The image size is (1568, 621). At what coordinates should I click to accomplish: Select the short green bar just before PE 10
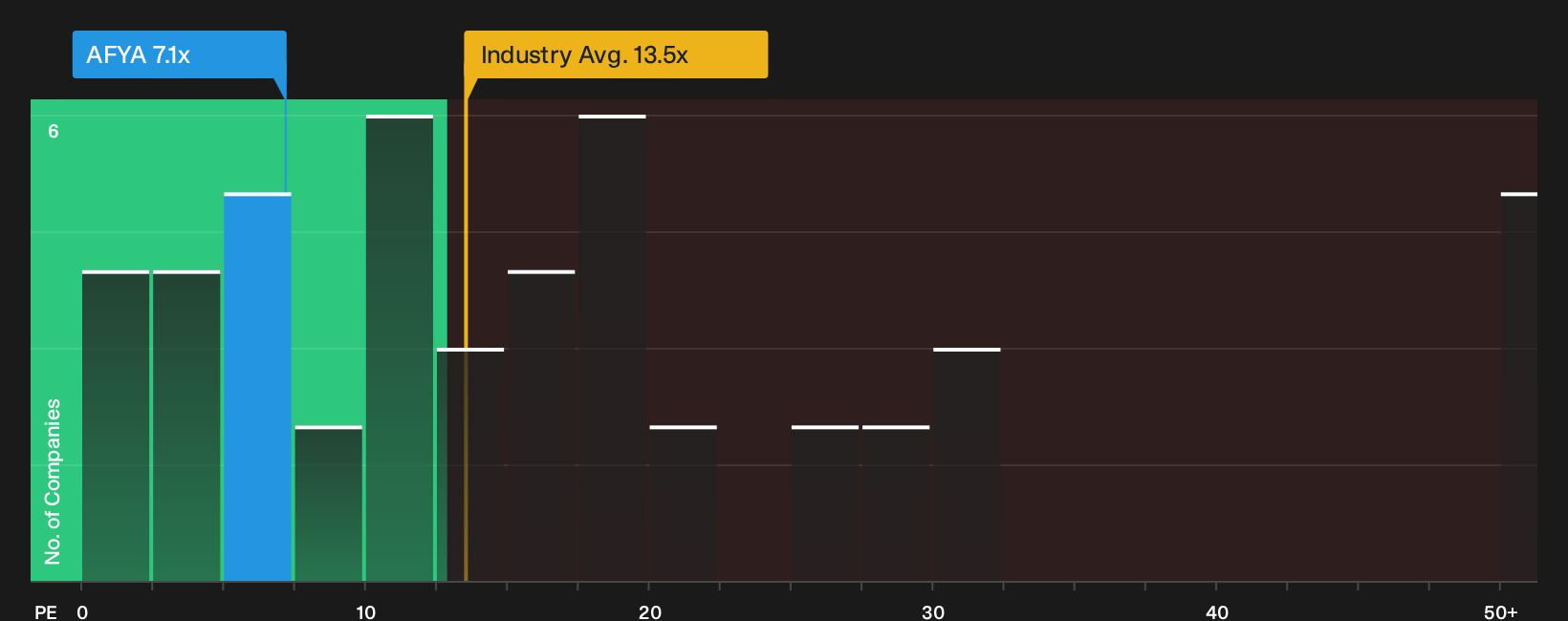[329, 503]
